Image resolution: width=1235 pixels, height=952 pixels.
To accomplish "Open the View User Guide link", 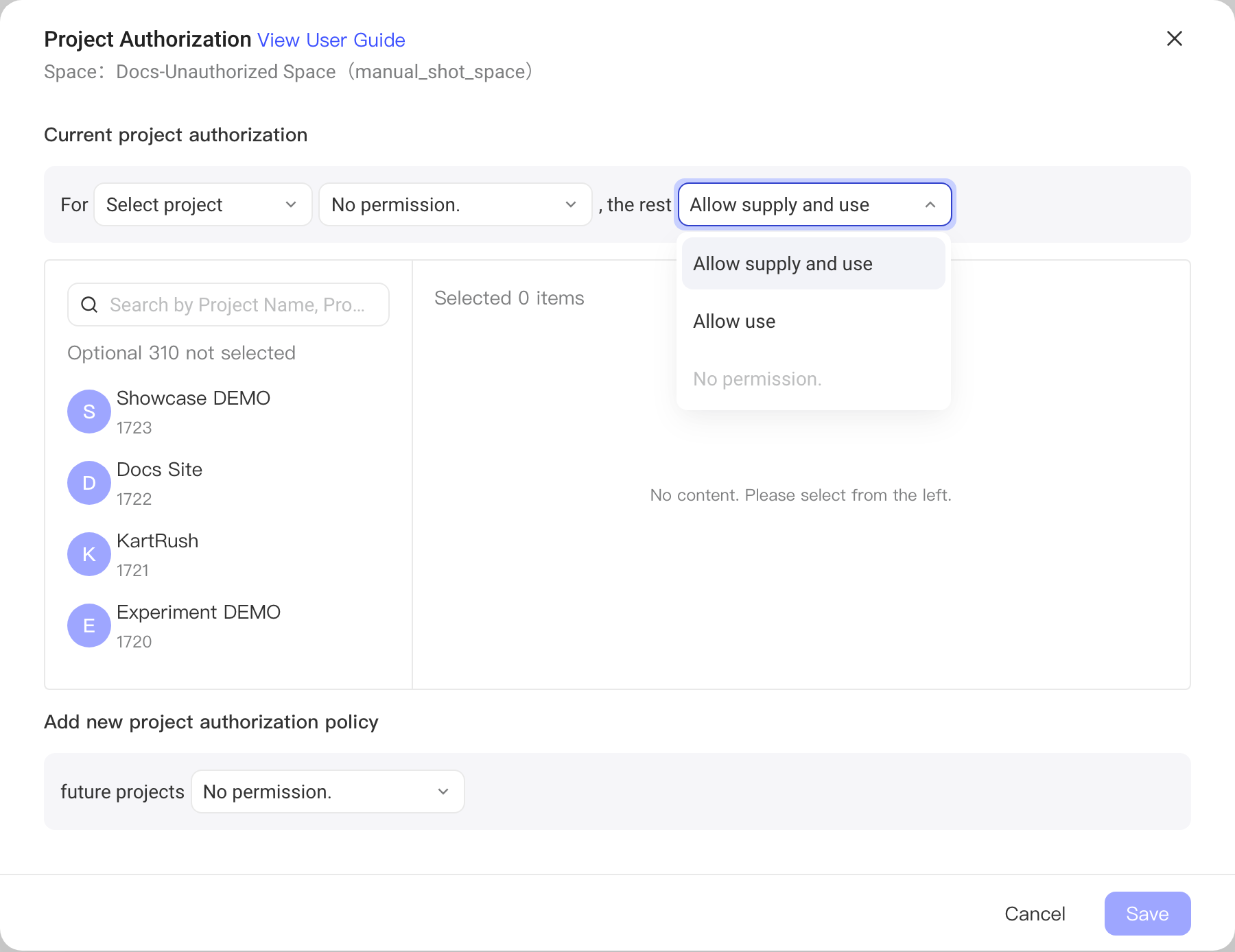I will (x=331, y=40).
